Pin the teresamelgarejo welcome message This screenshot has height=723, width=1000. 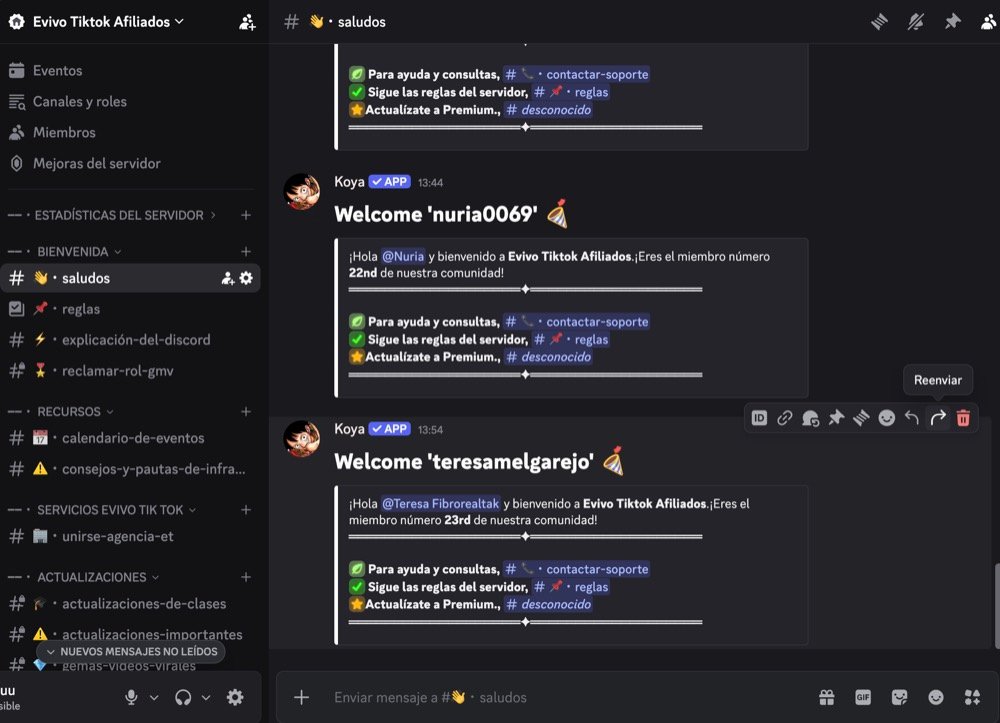[x=835, y=418]
